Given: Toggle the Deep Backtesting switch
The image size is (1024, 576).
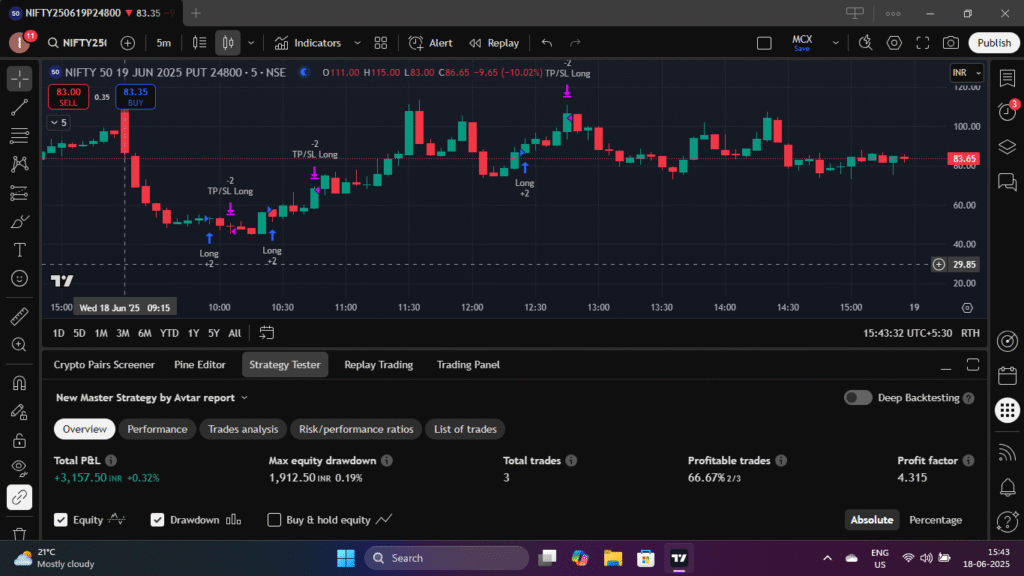Looking at the screenshot, I should pos(857,398).
